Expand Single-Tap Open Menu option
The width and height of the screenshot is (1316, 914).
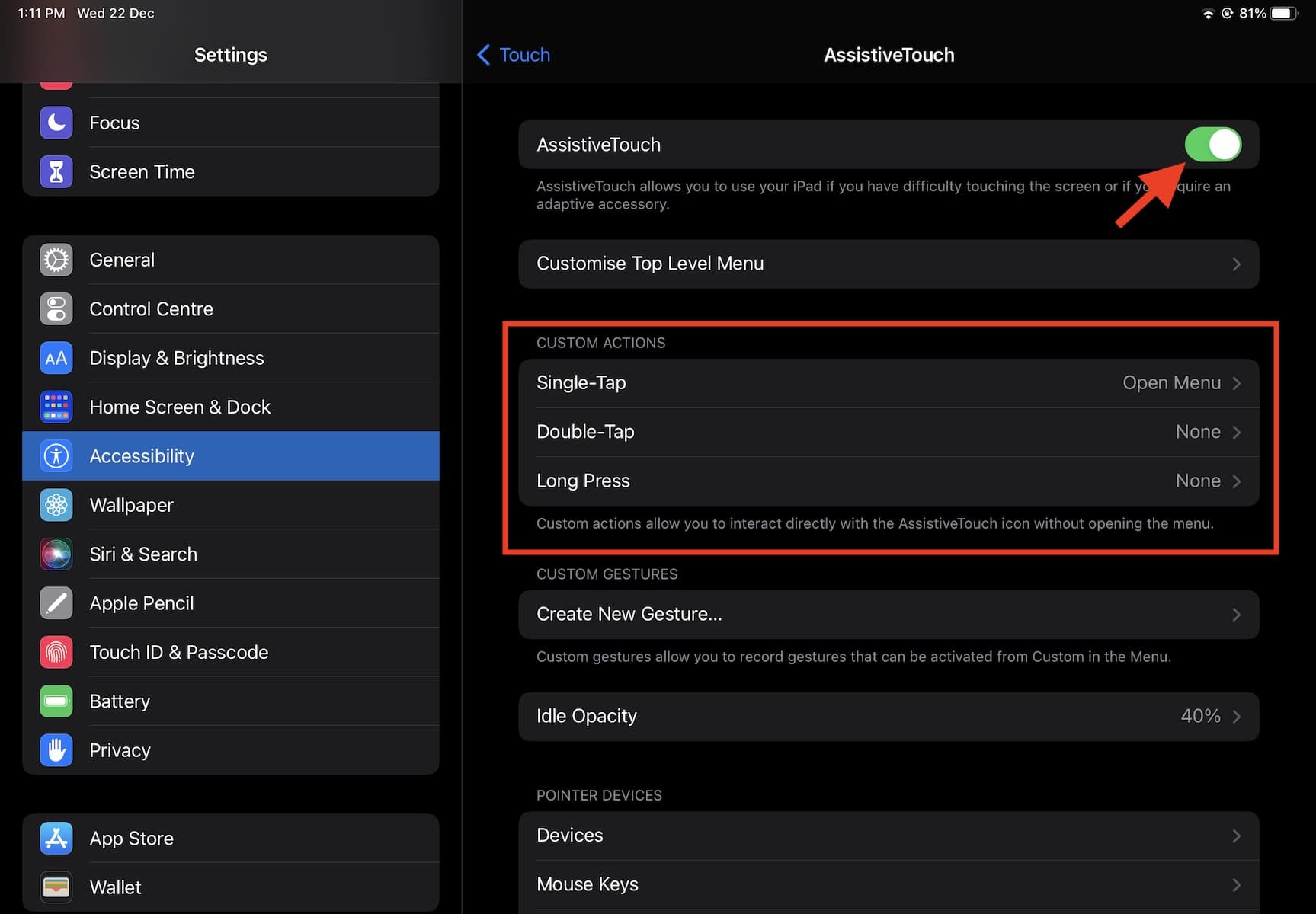click(x=888, y=383)
